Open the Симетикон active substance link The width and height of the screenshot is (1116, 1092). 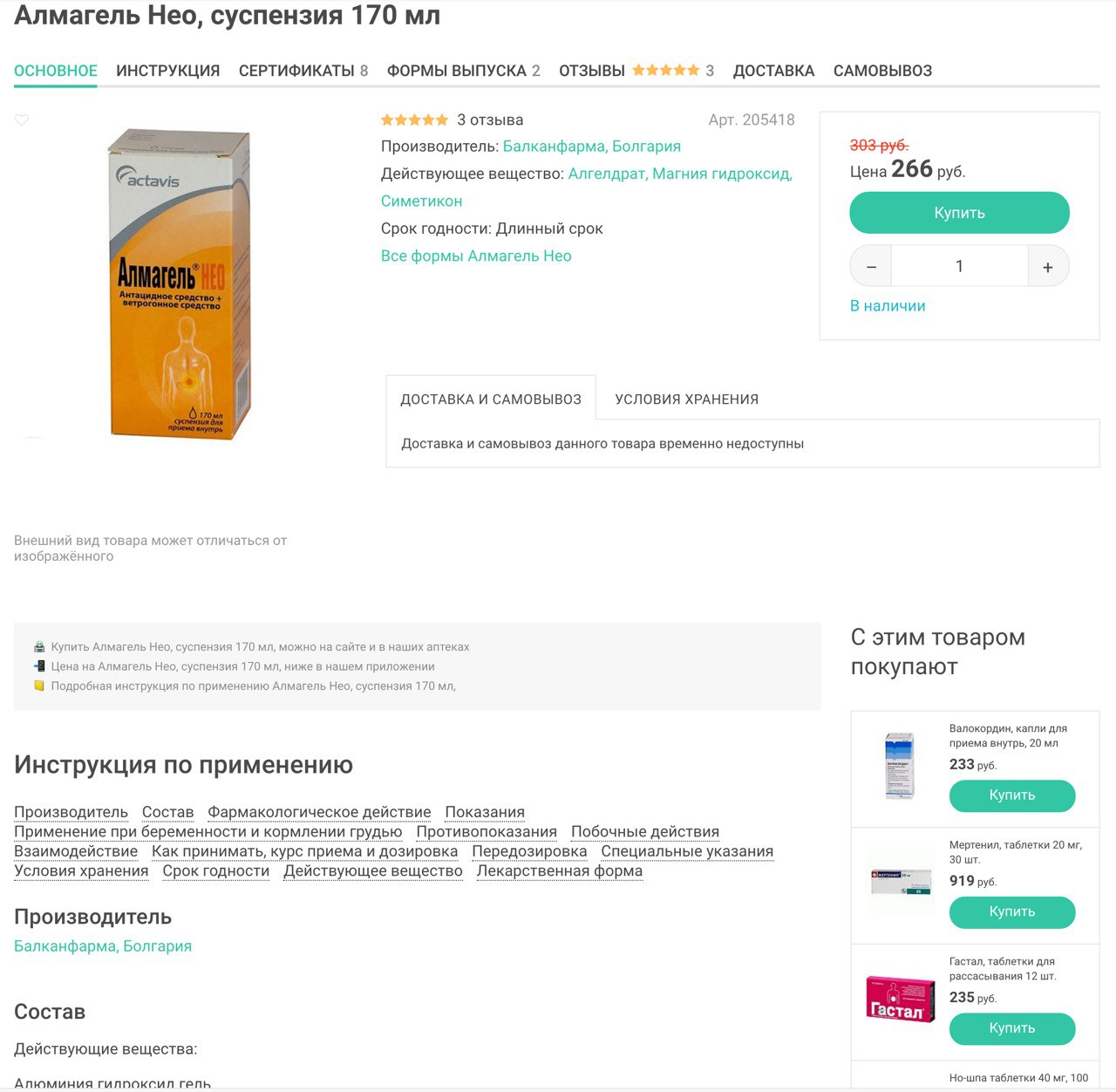click(x=422, y=201)
